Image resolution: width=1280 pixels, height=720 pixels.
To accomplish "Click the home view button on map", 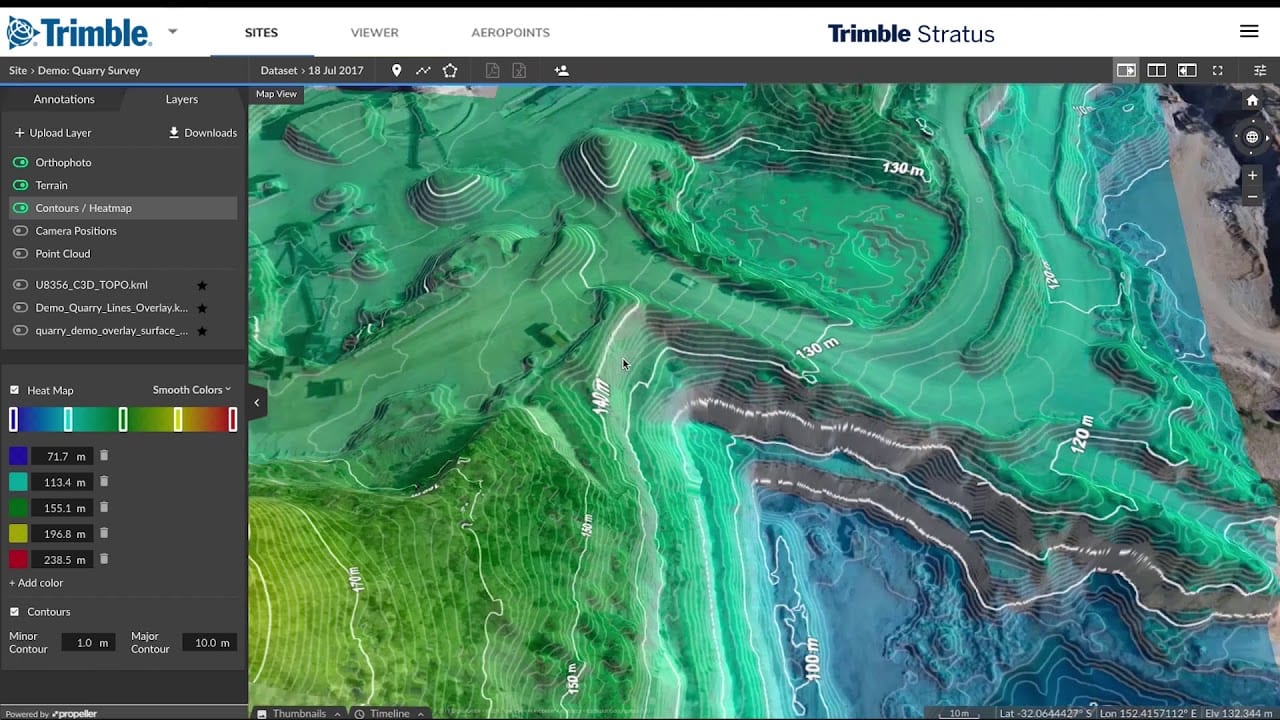I will (1252, 101).
